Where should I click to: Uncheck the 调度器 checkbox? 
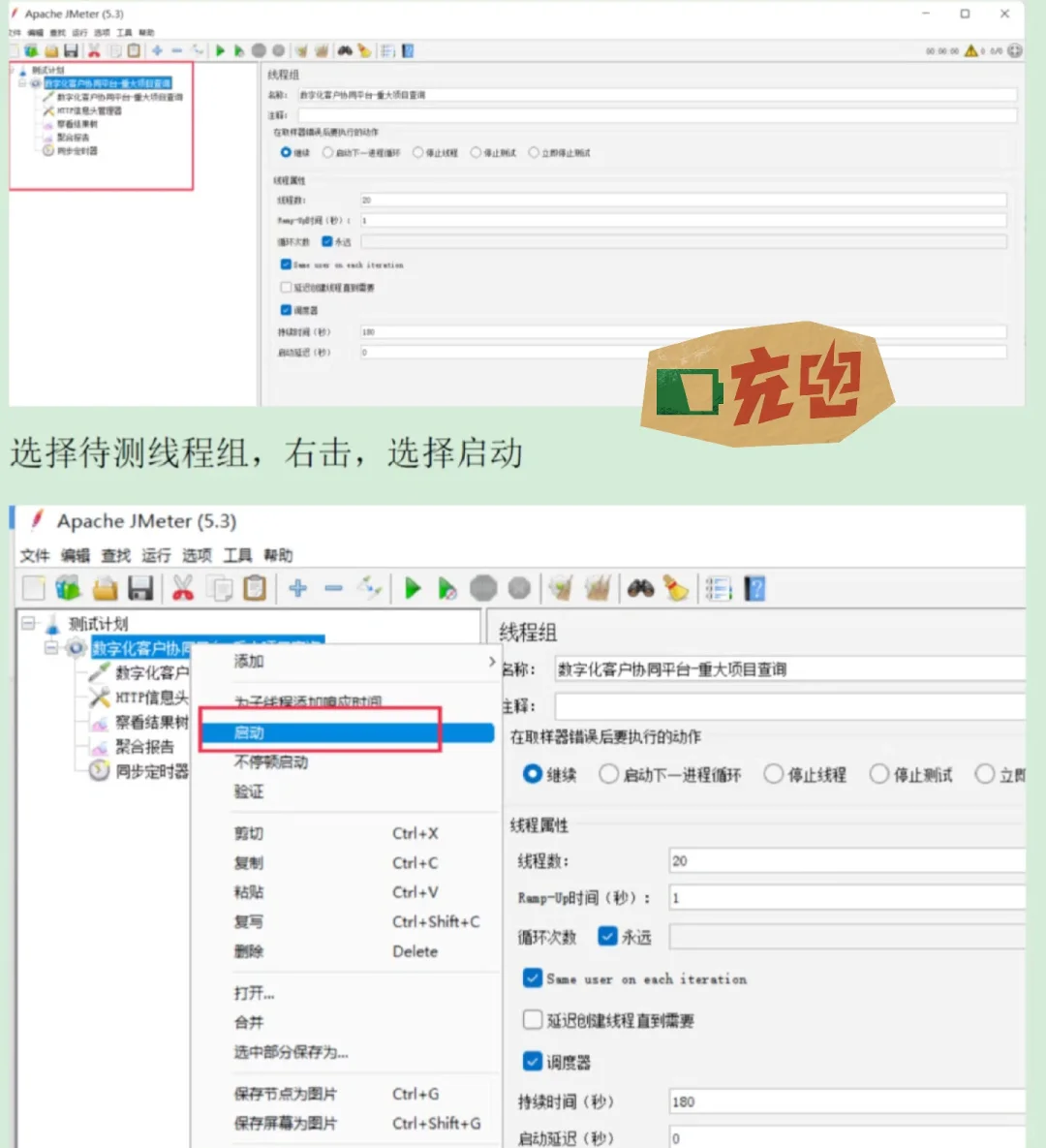click(533, 1061)
